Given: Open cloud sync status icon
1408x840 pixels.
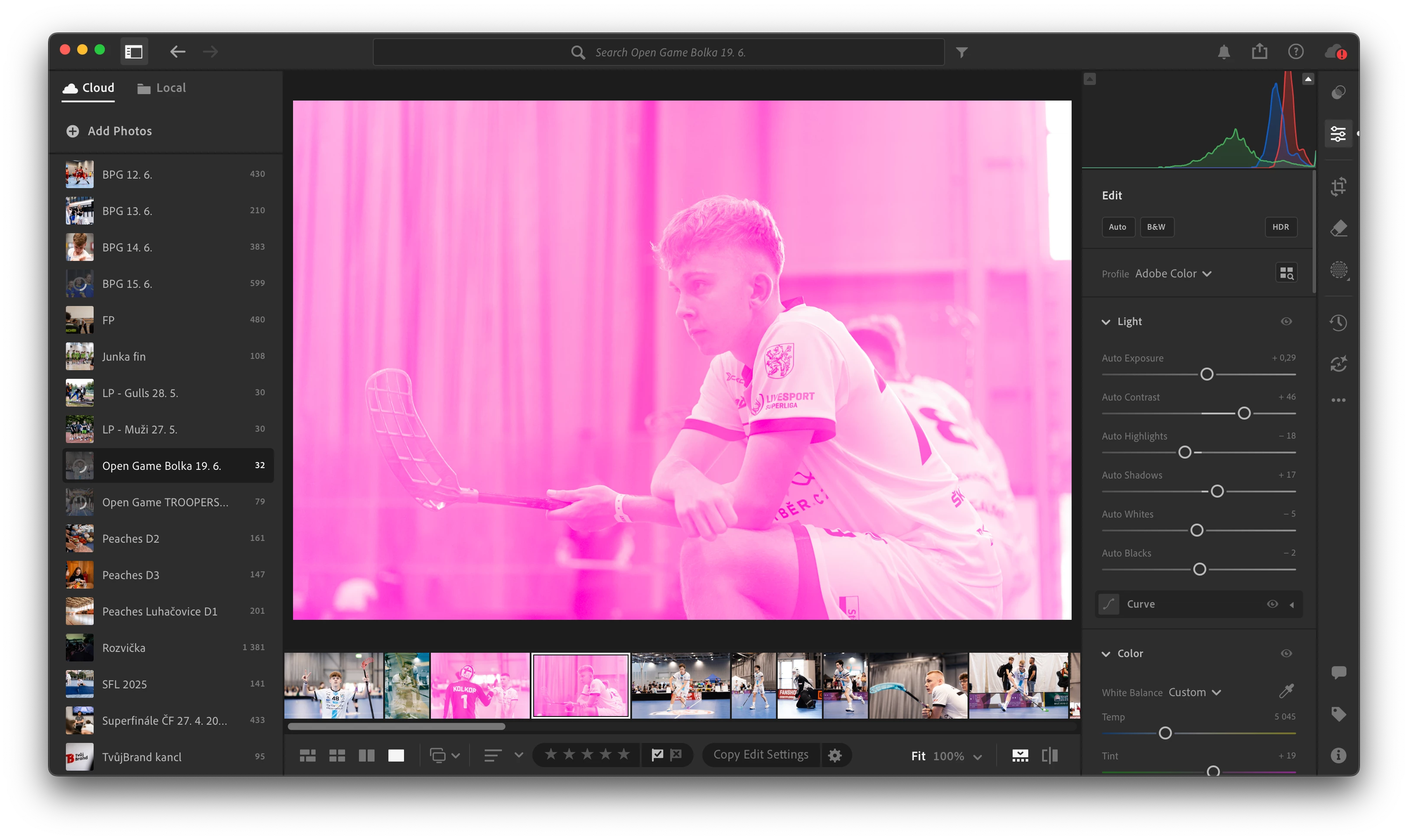Looking at the screenshot, I should tap(1335, 52).
